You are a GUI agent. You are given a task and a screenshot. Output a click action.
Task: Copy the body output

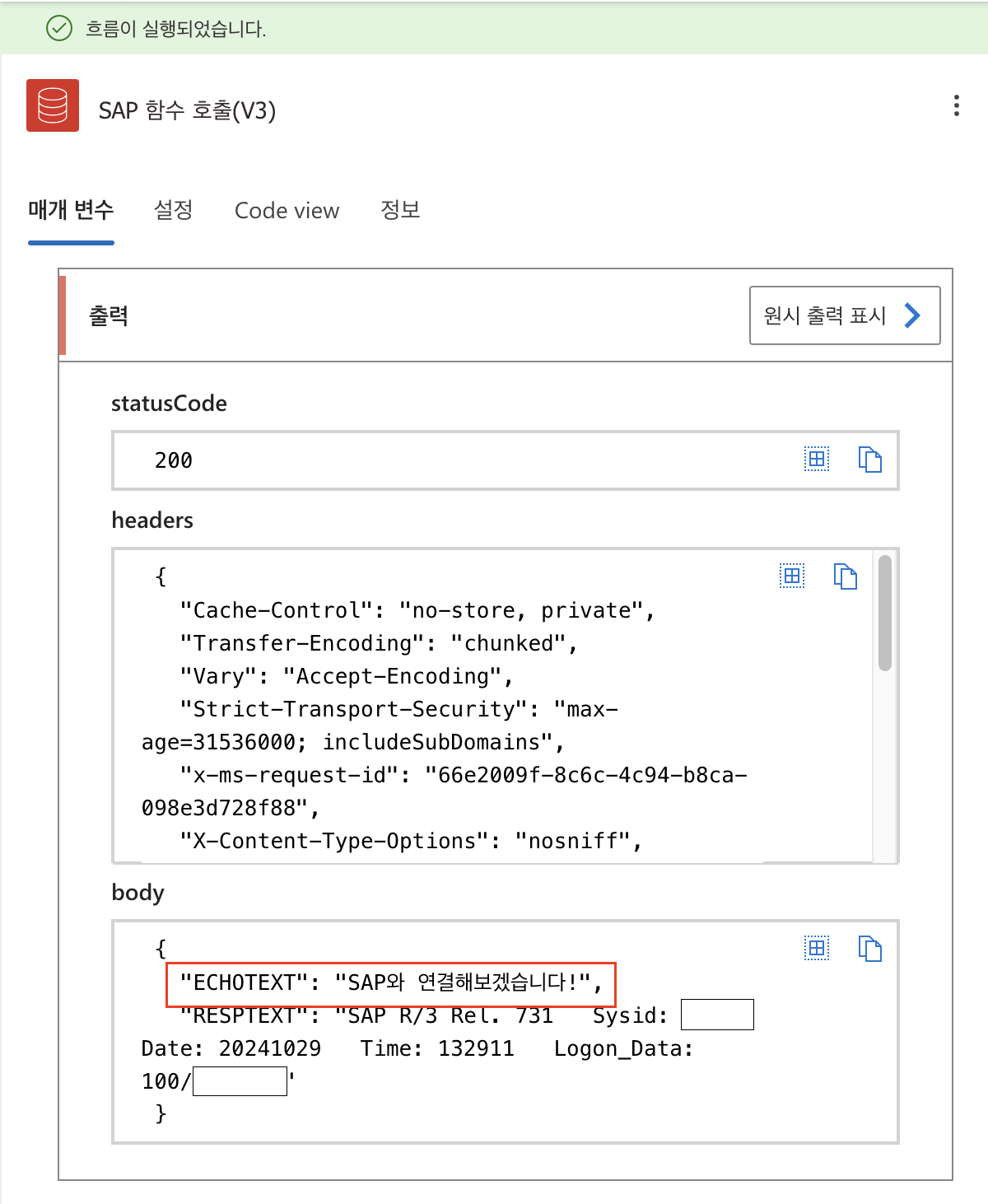pyautogui.click(x=869, y=948)
